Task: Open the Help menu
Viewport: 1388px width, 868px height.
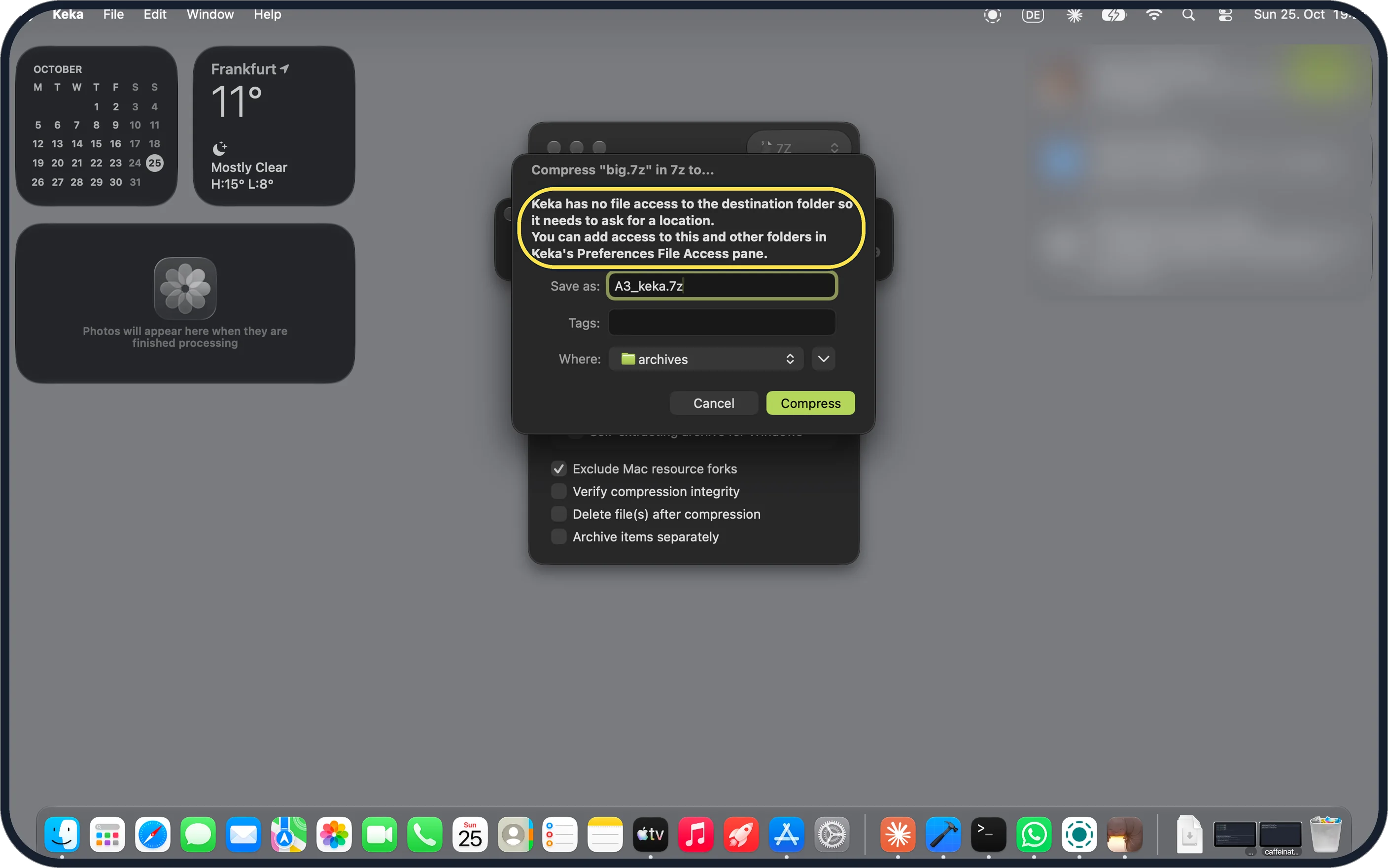Action: click(x=267, y=14)
